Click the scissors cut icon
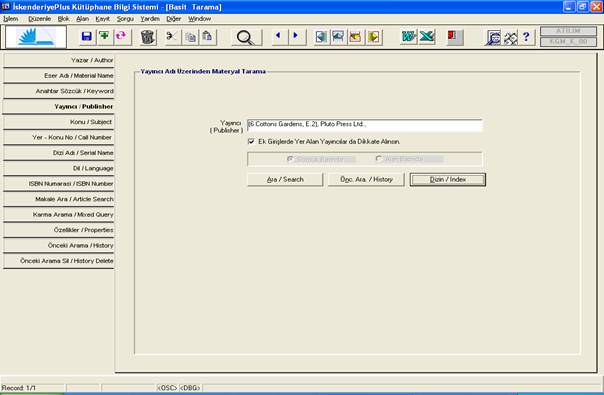The image size is (604, 395). 172,37
